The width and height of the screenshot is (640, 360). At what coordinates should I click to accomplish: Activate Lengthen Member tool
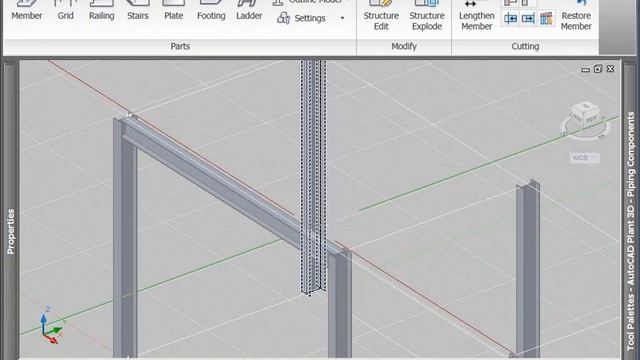[476, 16]
